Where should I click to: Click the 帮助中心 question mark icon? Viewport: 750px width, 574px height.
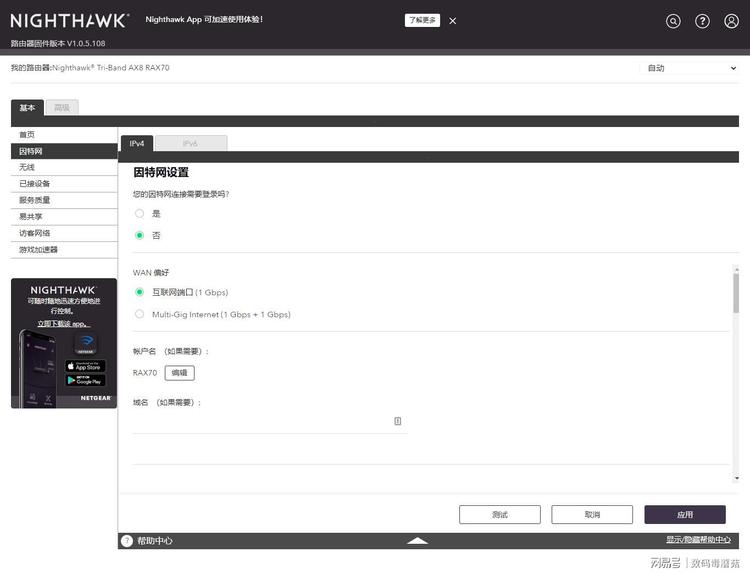click(127, 541)
